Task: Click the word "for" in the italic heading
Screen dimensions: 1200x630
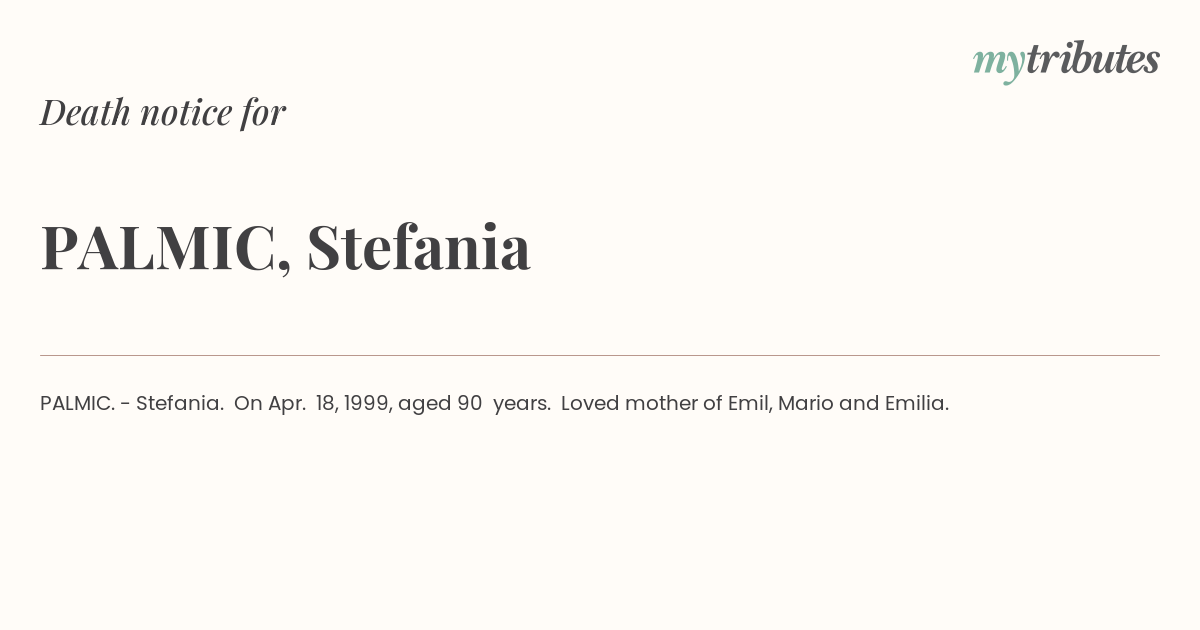Action: (263, 113)
